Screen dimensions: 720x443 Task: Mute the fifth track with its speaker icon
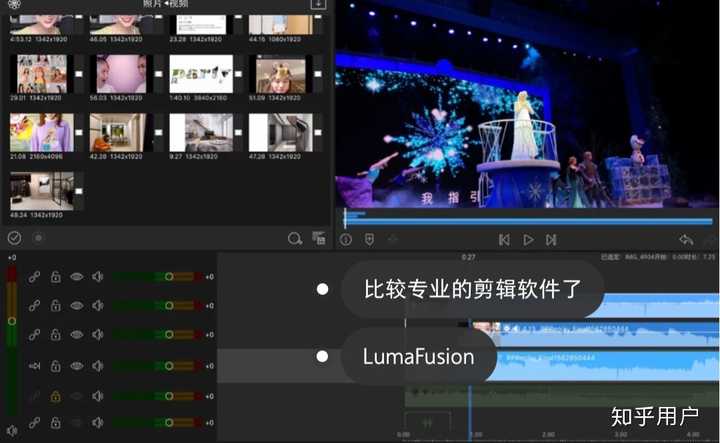point(97,396)
